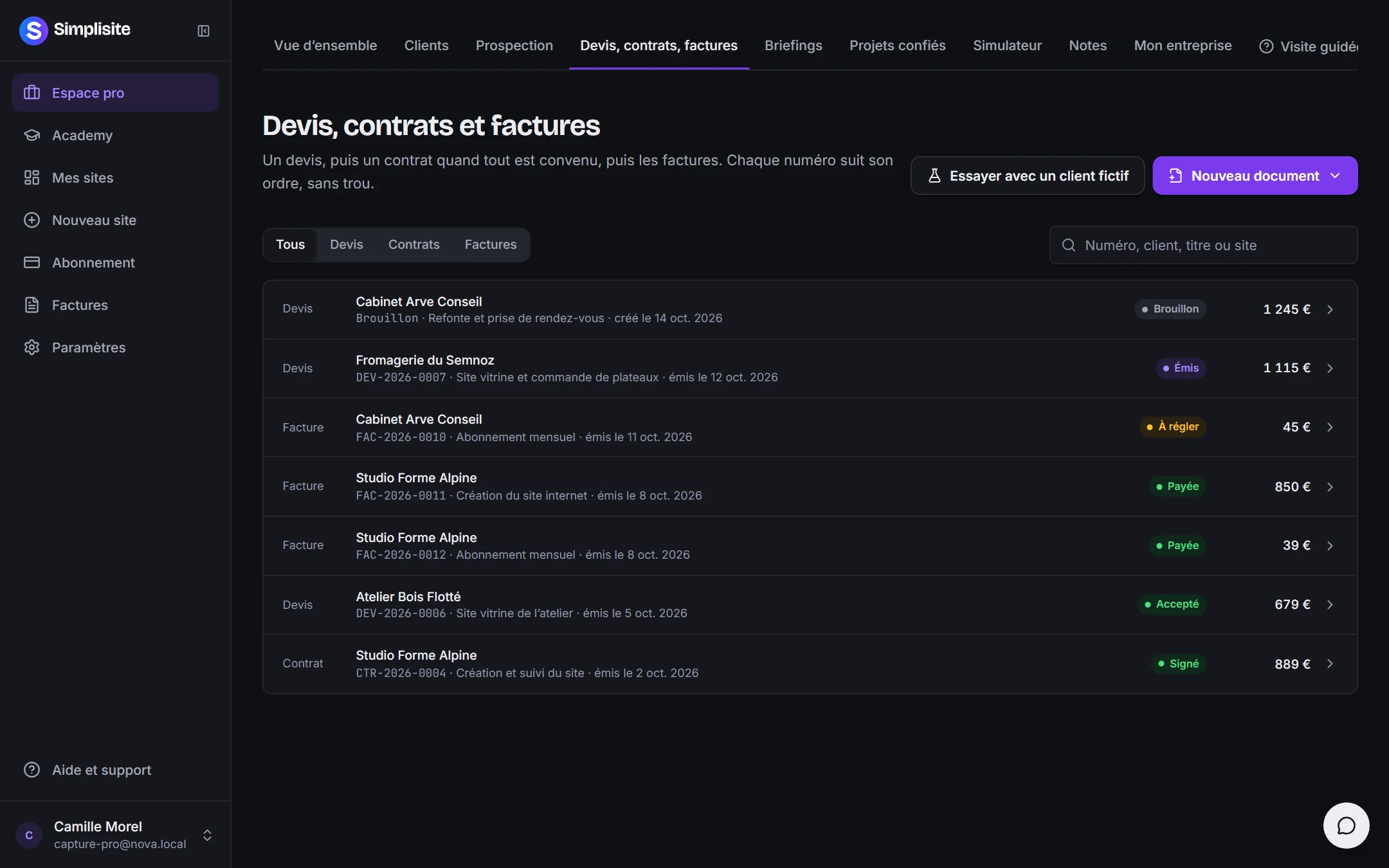Expand Camille Morel account switcher

point(207,835)
